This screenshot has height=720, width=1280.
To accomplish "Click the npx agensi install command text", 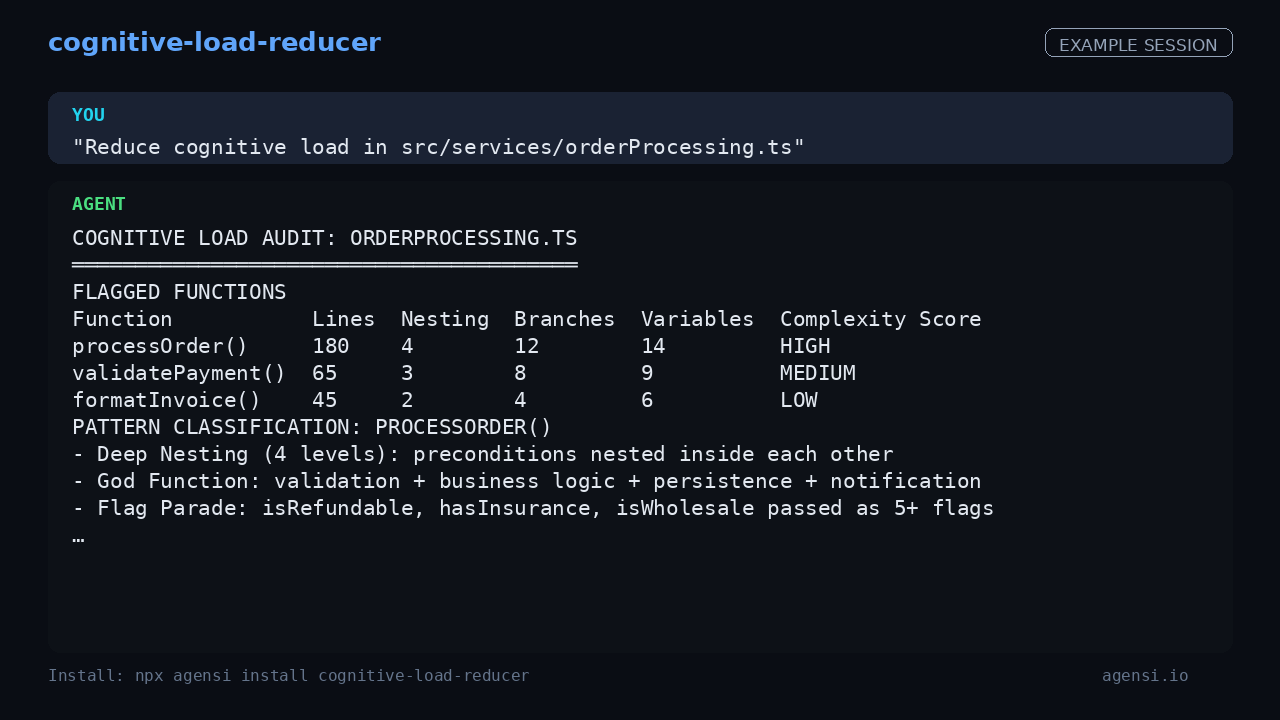I will 332,676.
